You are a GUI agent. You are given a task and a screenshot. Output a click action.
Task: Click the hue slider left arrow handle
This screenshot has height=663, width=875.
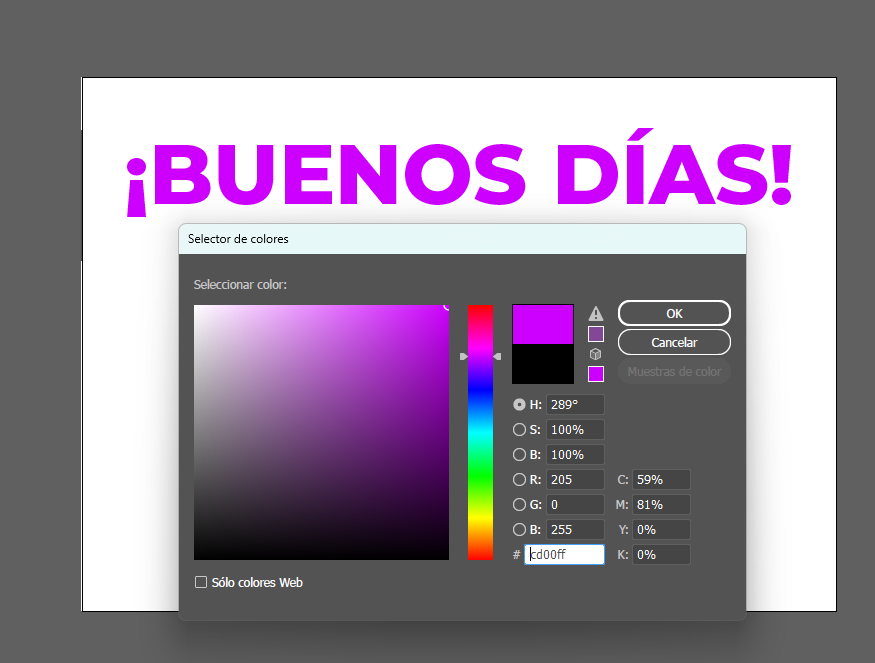click(x=463, y=356)
